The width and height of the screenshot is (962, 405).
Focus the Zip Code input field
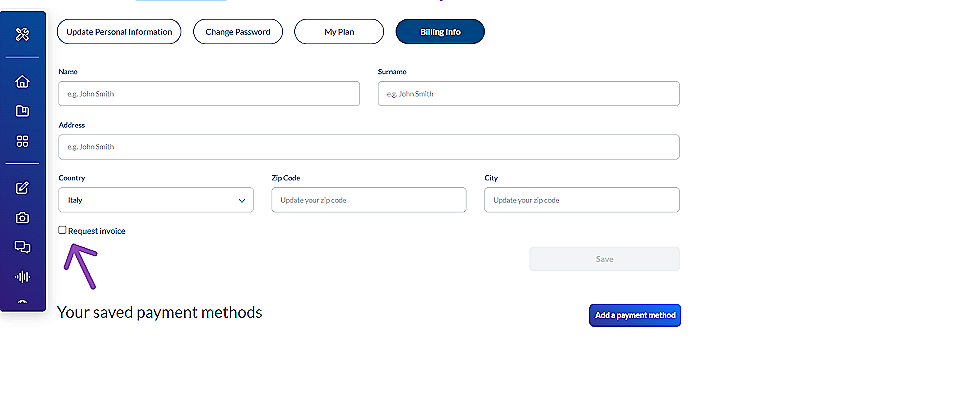368,200
